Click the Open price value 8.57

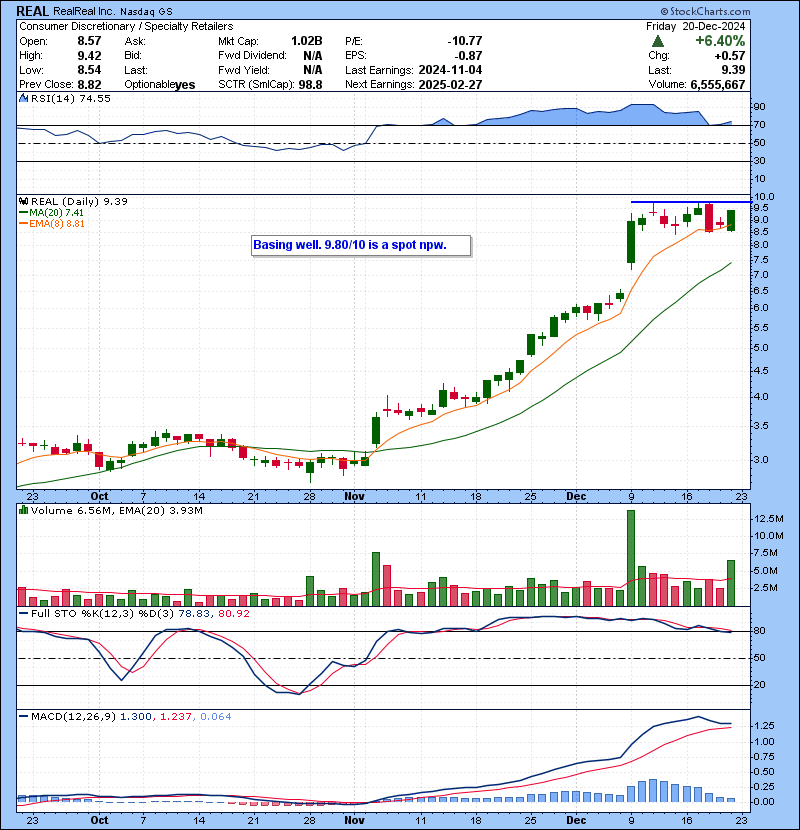tap(89, 41)
